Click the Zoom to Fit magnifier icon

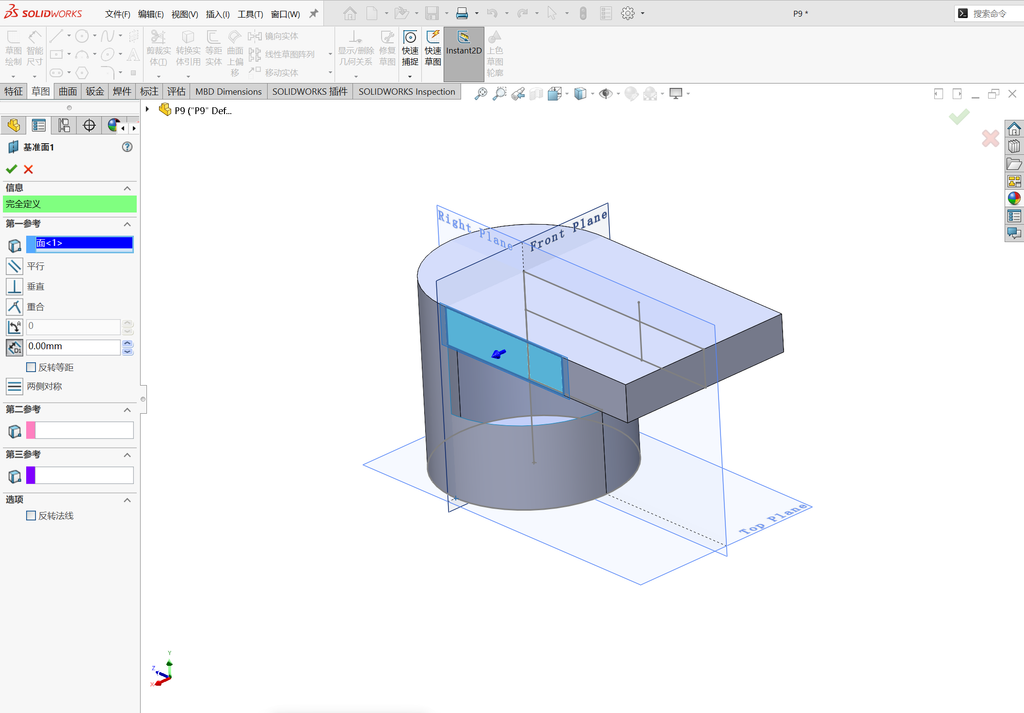[x=481, y=94]
